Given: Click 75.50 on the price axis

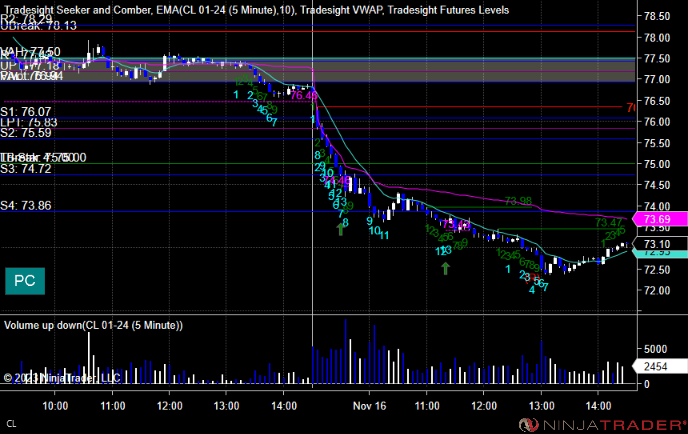Looking at the screenshot, I should click(x=657, y=143).
